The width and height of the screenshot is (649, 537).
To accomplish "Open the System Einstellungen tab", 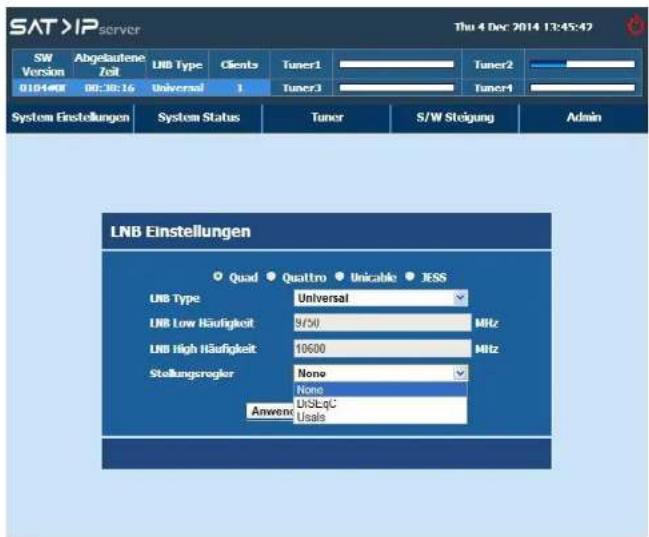I will [70, 118].
